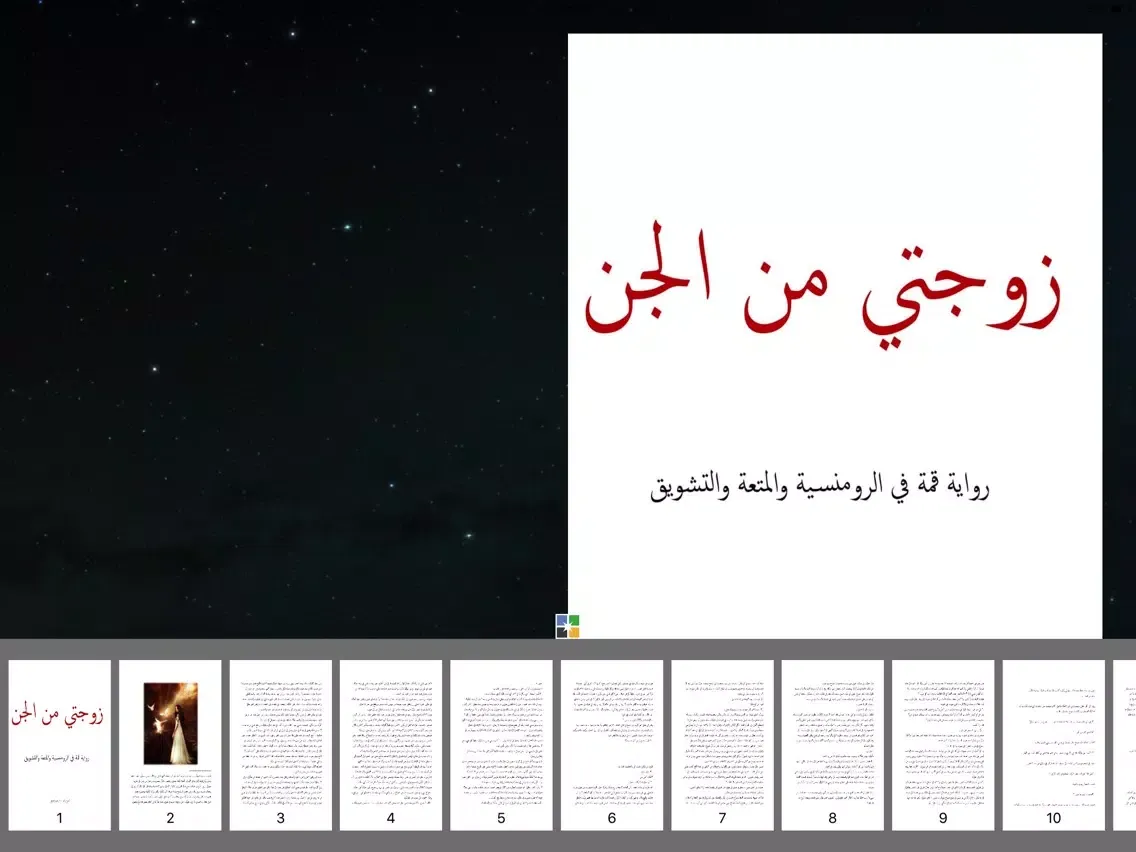Click subtitle رواية قمة في الرومنسية والمتعة والتشويق
Screen dimensions: 1136x852
[819, 486]
